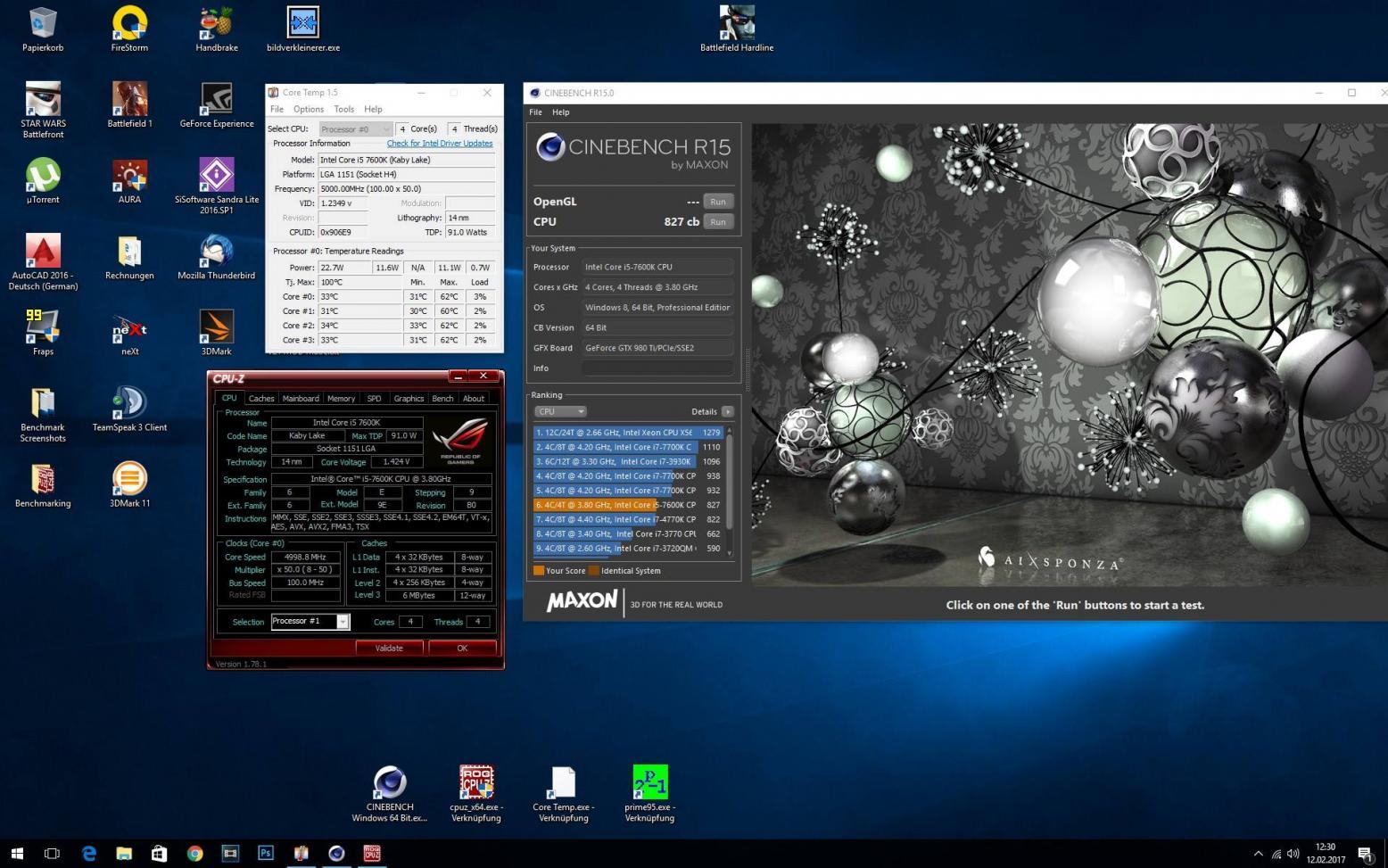Select the i5-7600K ranking entry with score 827
Image resolution: width=1388 pixels, height=868 pixels.
628,505
